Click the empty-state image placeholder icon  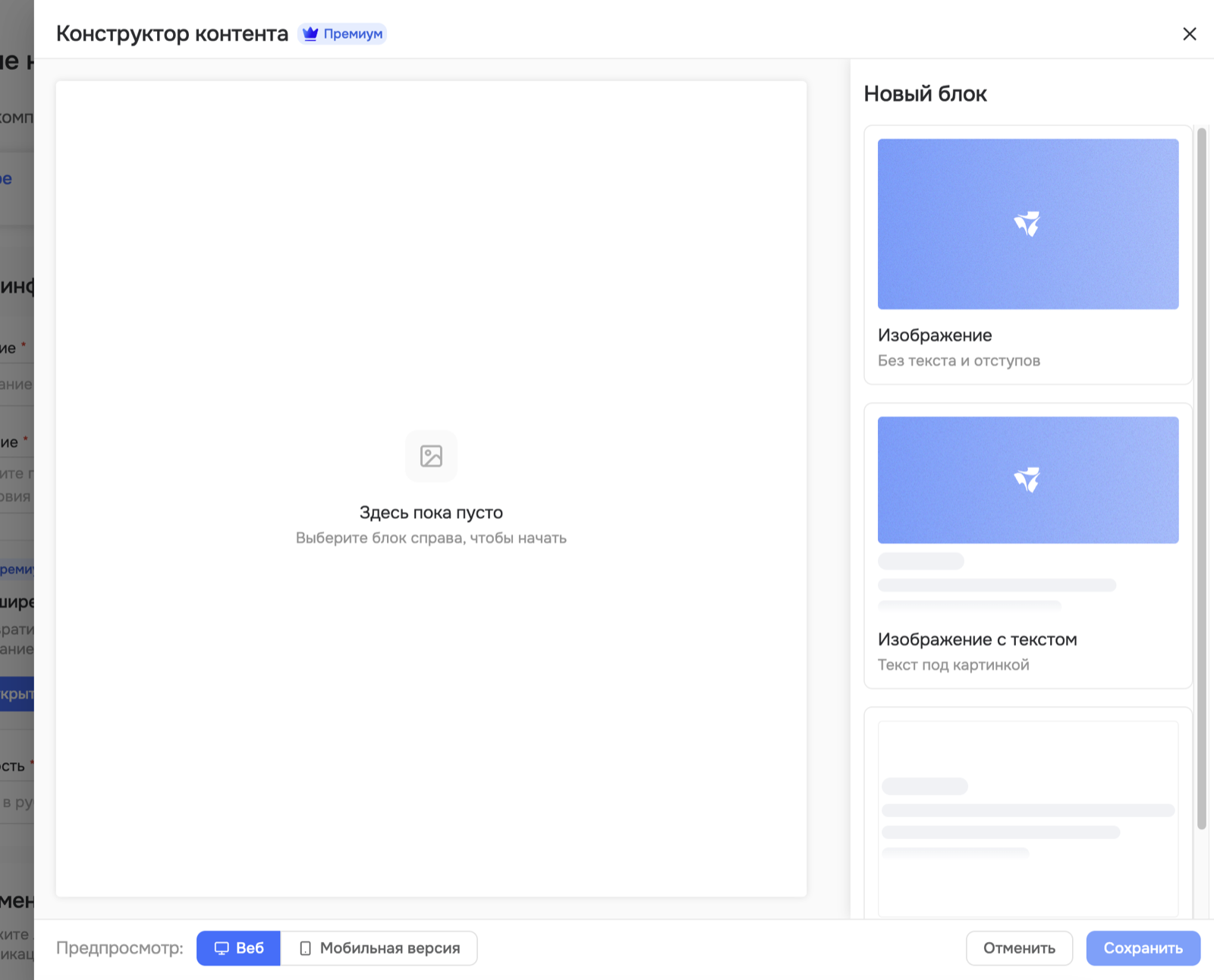tap(431, 456)
